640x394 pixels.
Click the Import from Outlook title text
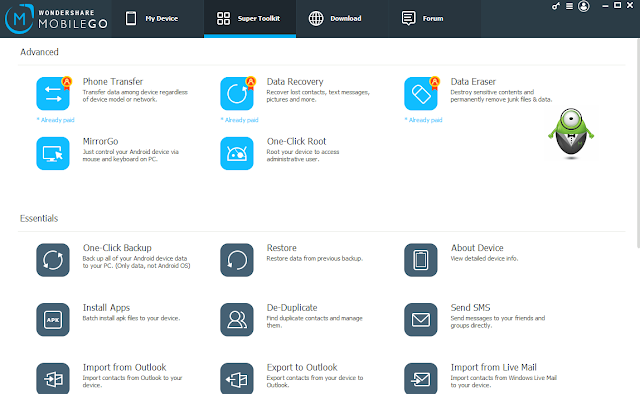[124, 367]
